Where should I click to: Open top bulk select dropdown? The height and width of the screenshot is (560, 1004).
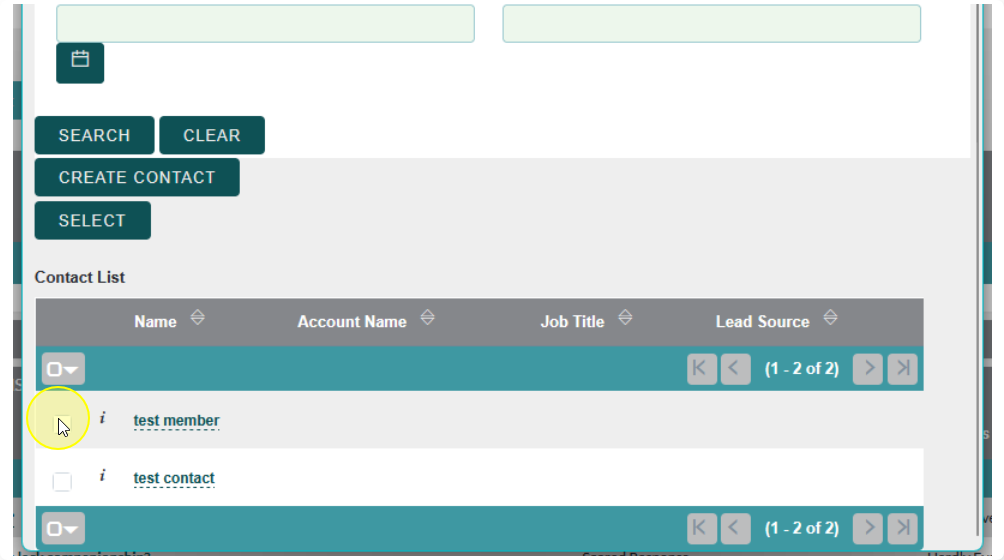tap(63, 369)
